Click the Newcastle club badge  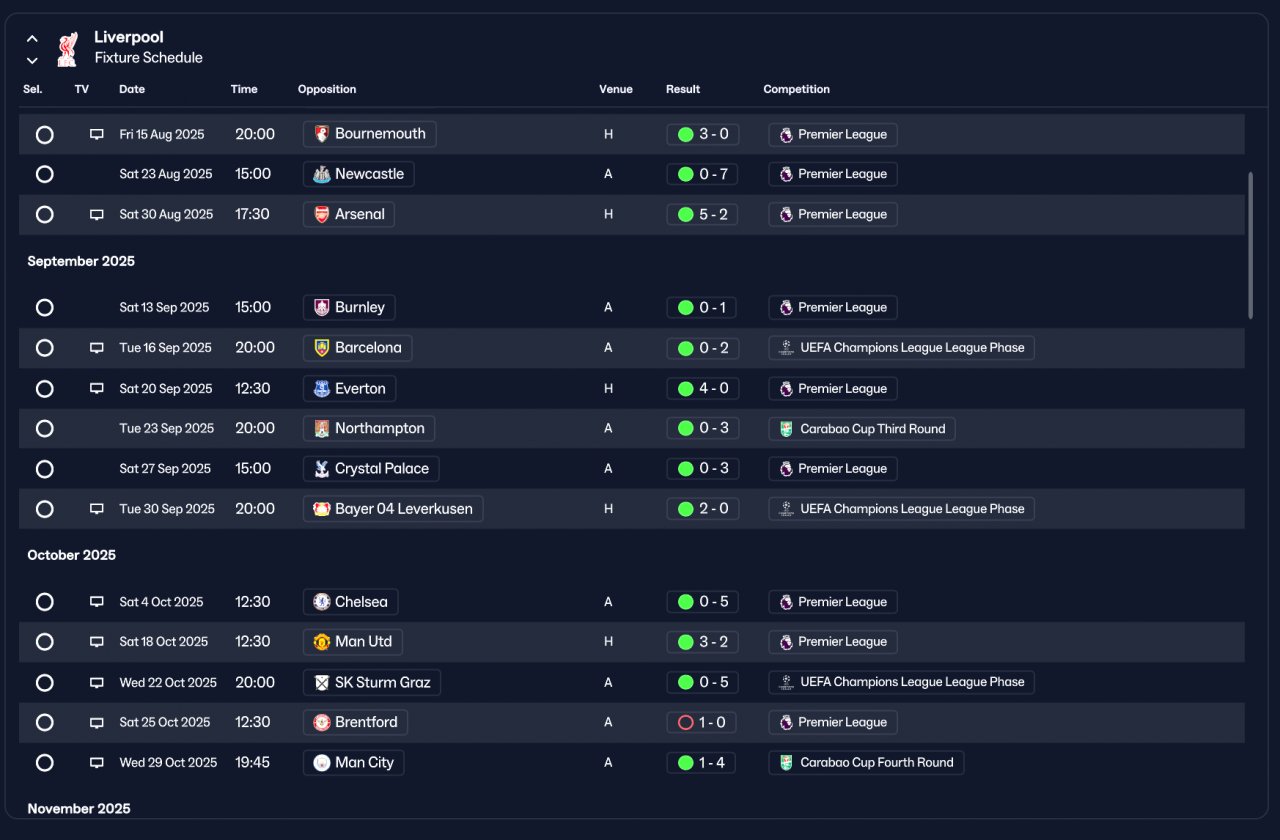[322, 174]
